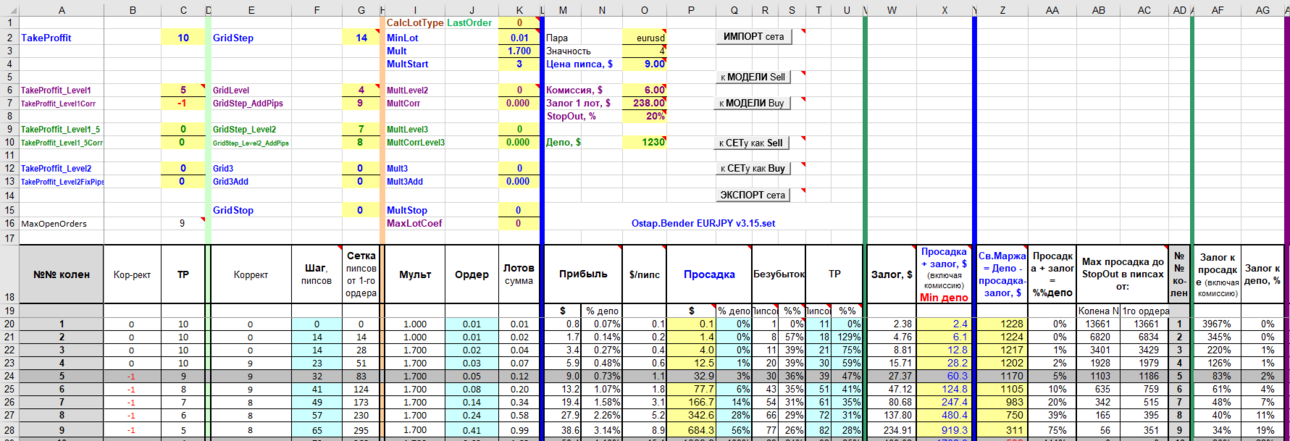1290x441 pixels.
Task: Select the TakeProffit_Level1Corr value -1 cell
Action: 182,102
